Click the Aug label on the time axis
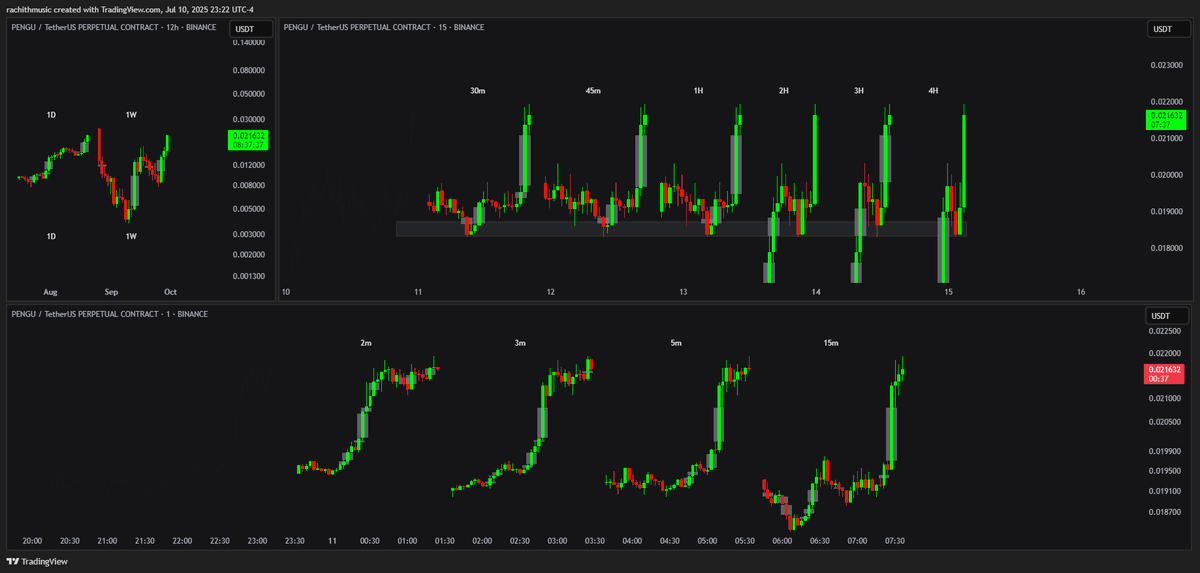This screenshot has height=573, width=1200. coord(50,292)
